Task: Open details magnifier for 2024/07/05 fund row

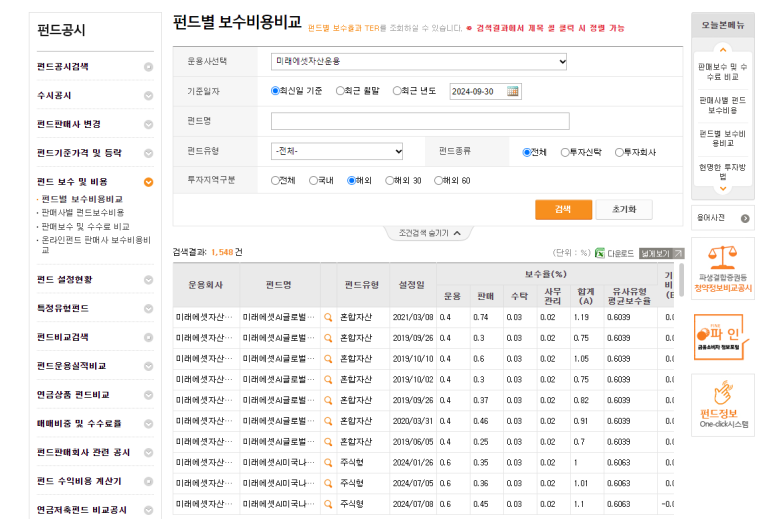Action: 328,483
